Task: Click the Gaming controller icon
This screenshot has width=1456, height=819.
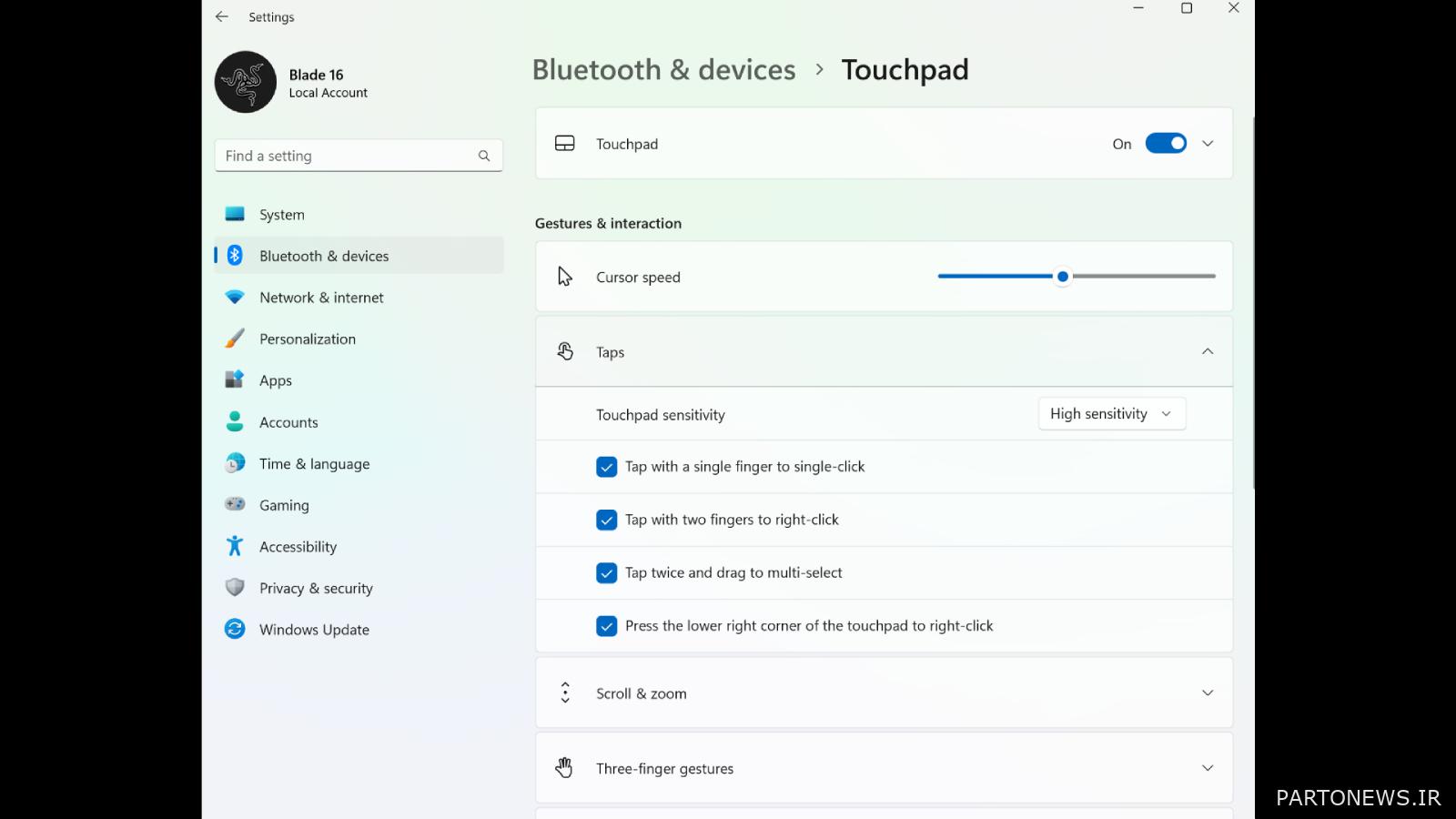Action: coord(235,504)
